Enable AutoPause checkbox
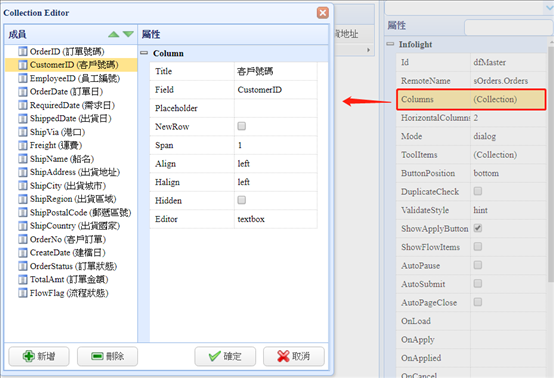Viewport: 554px width, 378px height. click(478, 265)
